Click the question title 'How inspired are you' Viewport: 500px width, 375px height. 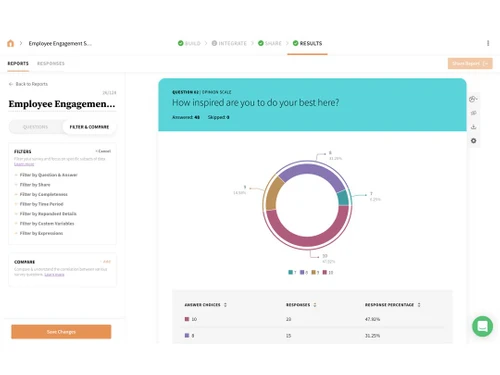(255, 103)
